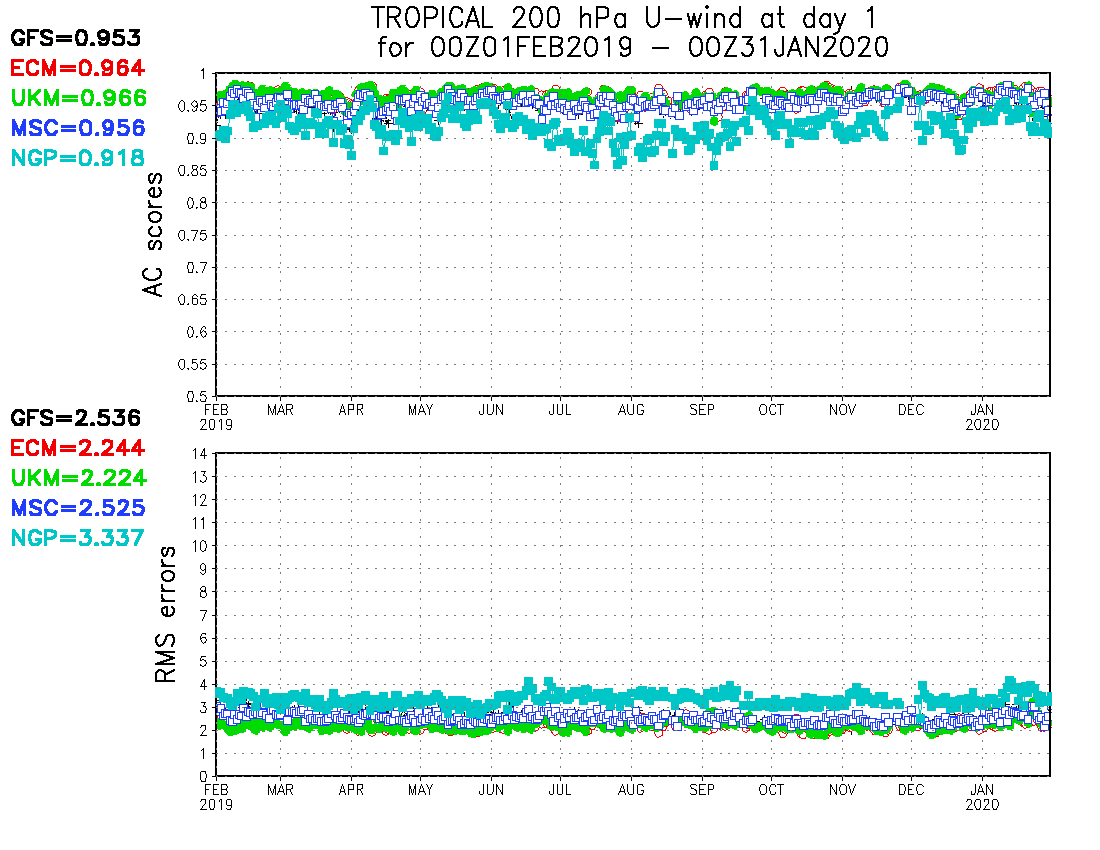Select the cyan 'NGP=0.918' legend entry
The image size is (1100, 850).
[77, 158]
